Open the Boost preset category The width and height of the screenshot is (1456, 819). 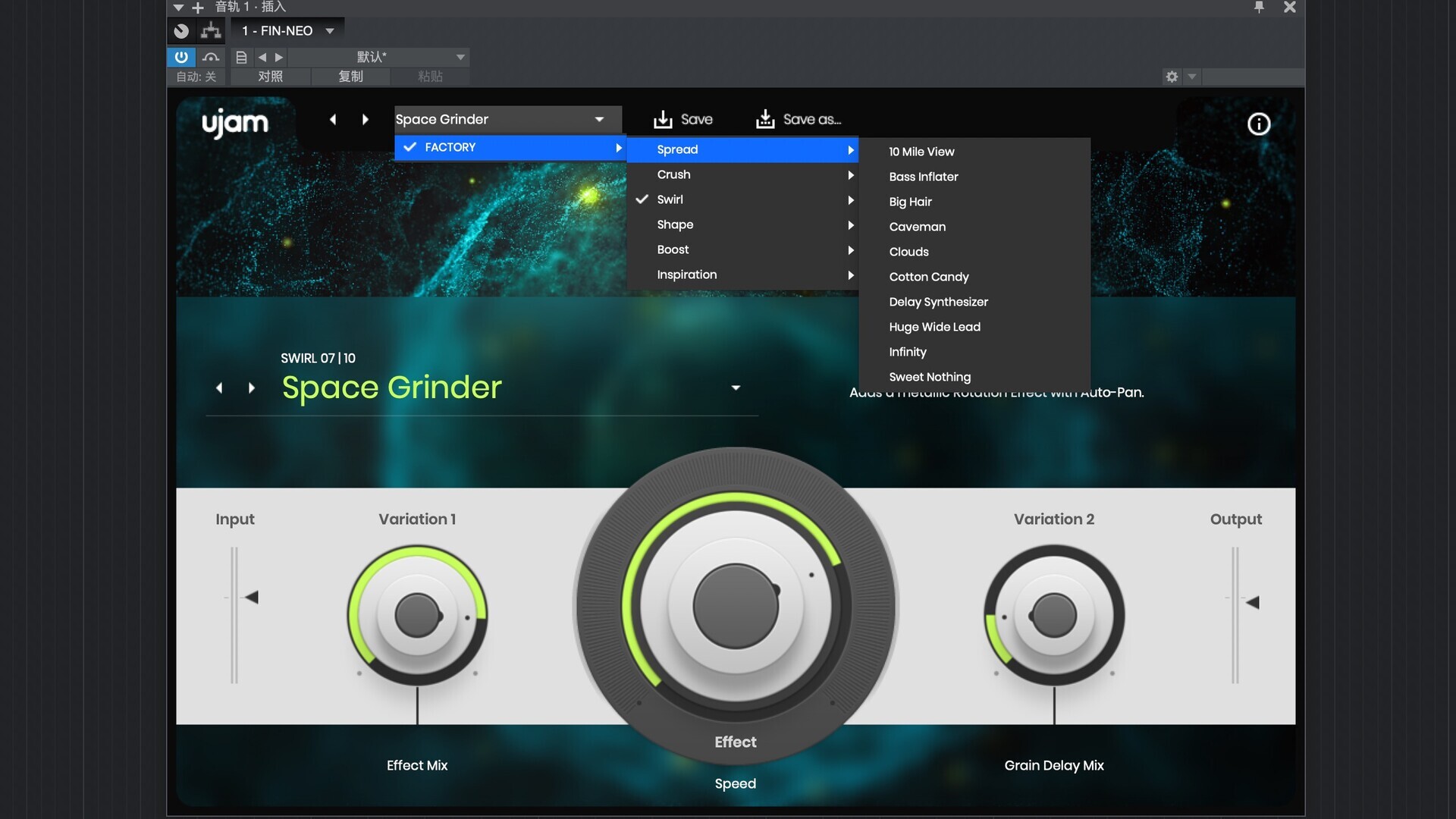(742, 249)
